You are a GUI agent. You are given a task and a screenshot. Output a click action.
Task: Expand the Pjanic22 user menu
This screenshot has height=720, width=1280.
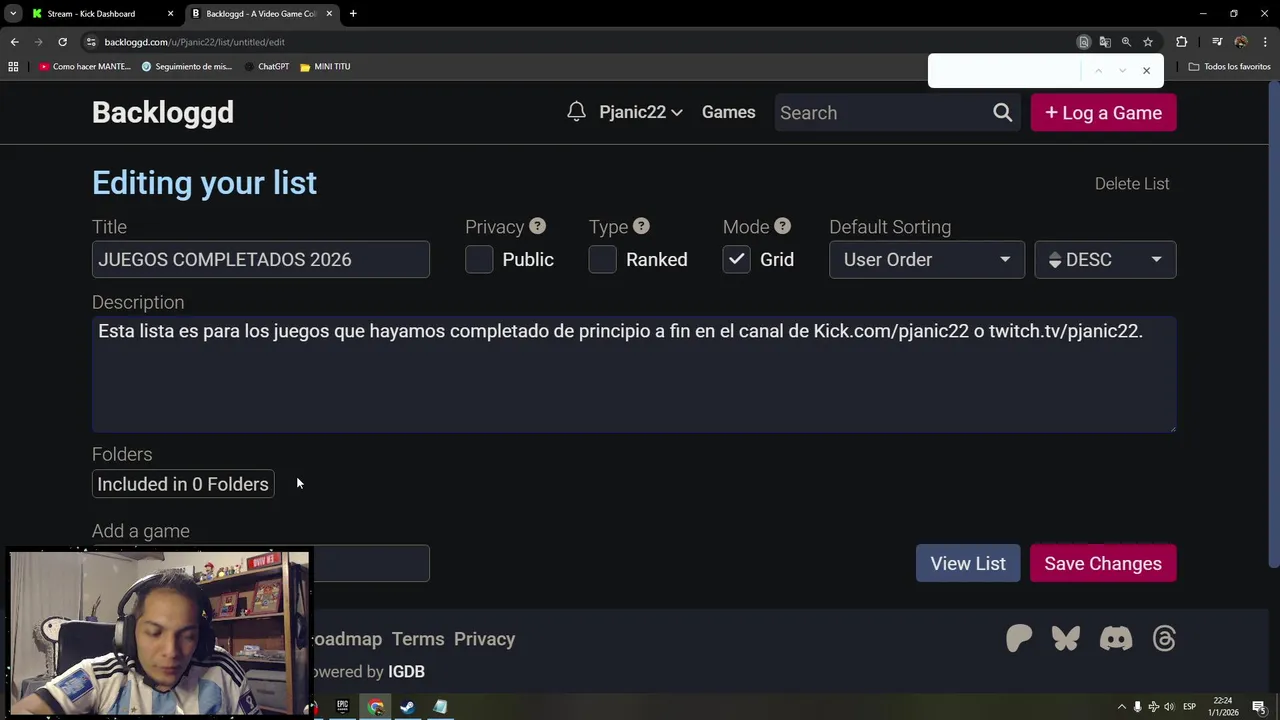(640, 112)
